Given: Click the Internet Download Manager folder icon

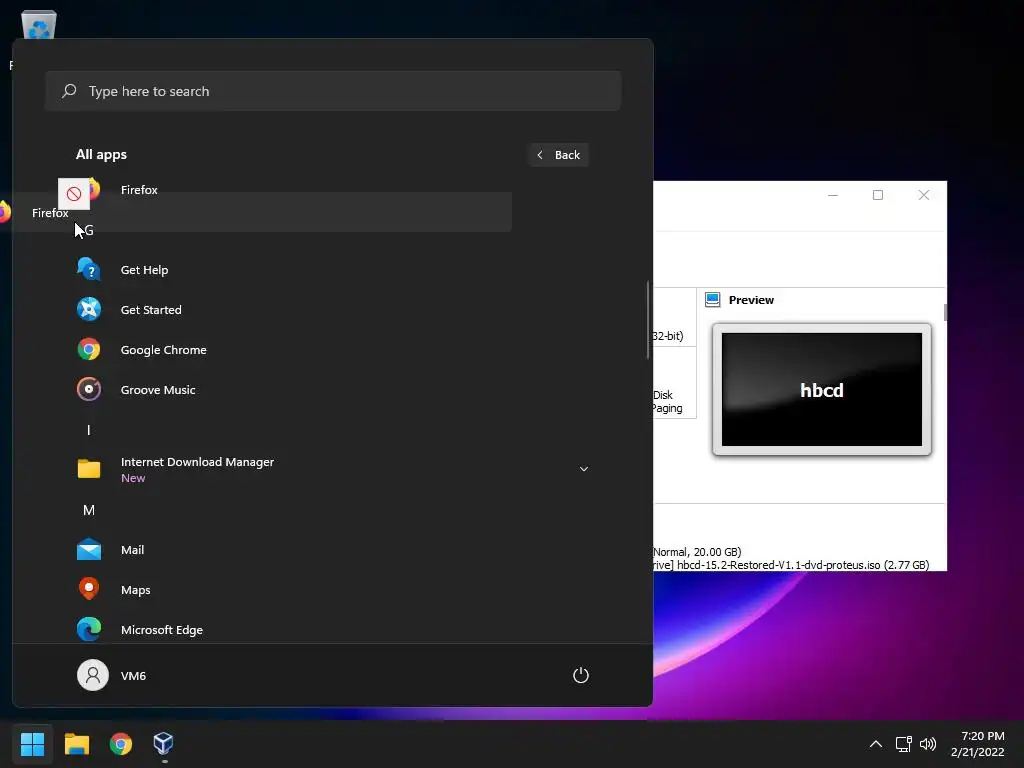Looking at the screenshot, I should coord(89,469).
